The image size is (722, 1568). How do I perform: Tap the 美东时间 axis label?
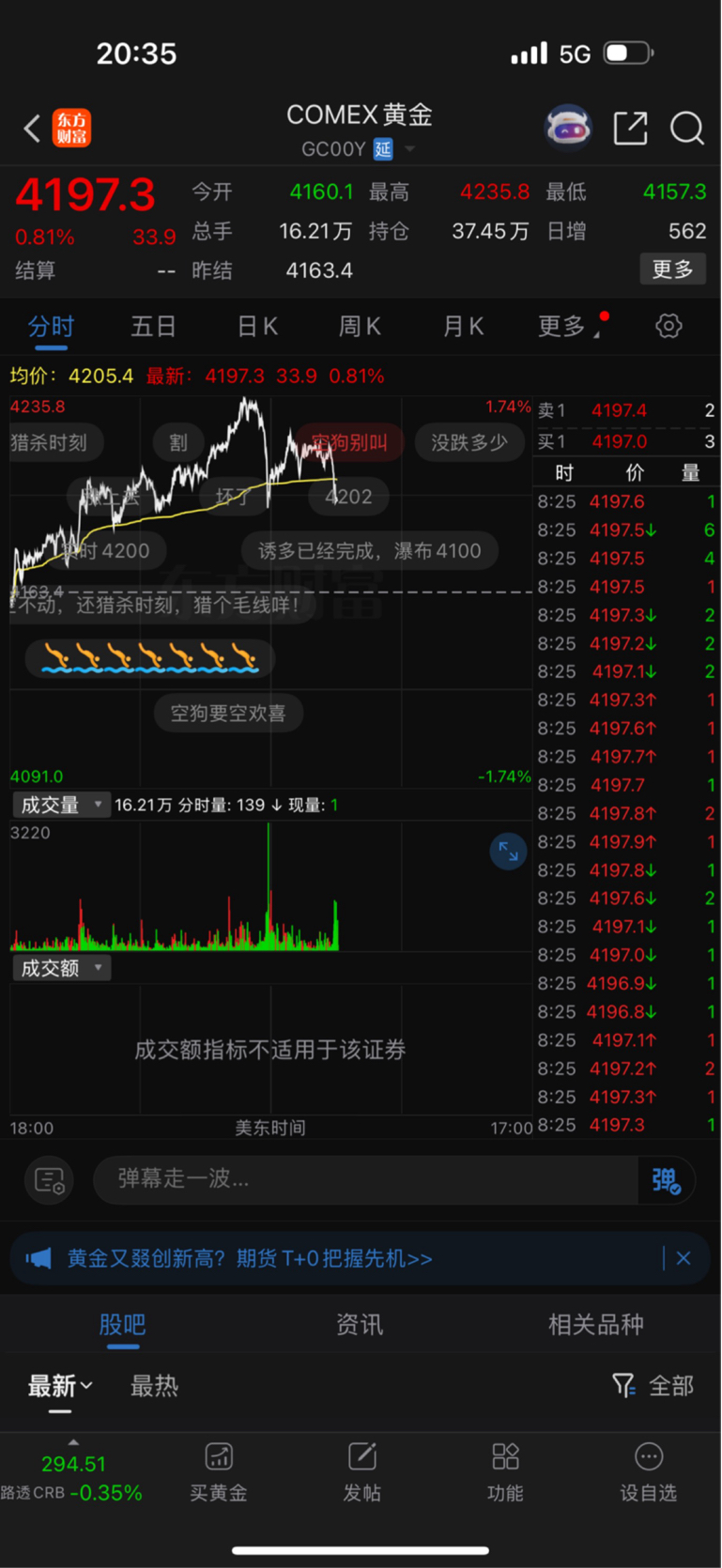(270, 1128)
